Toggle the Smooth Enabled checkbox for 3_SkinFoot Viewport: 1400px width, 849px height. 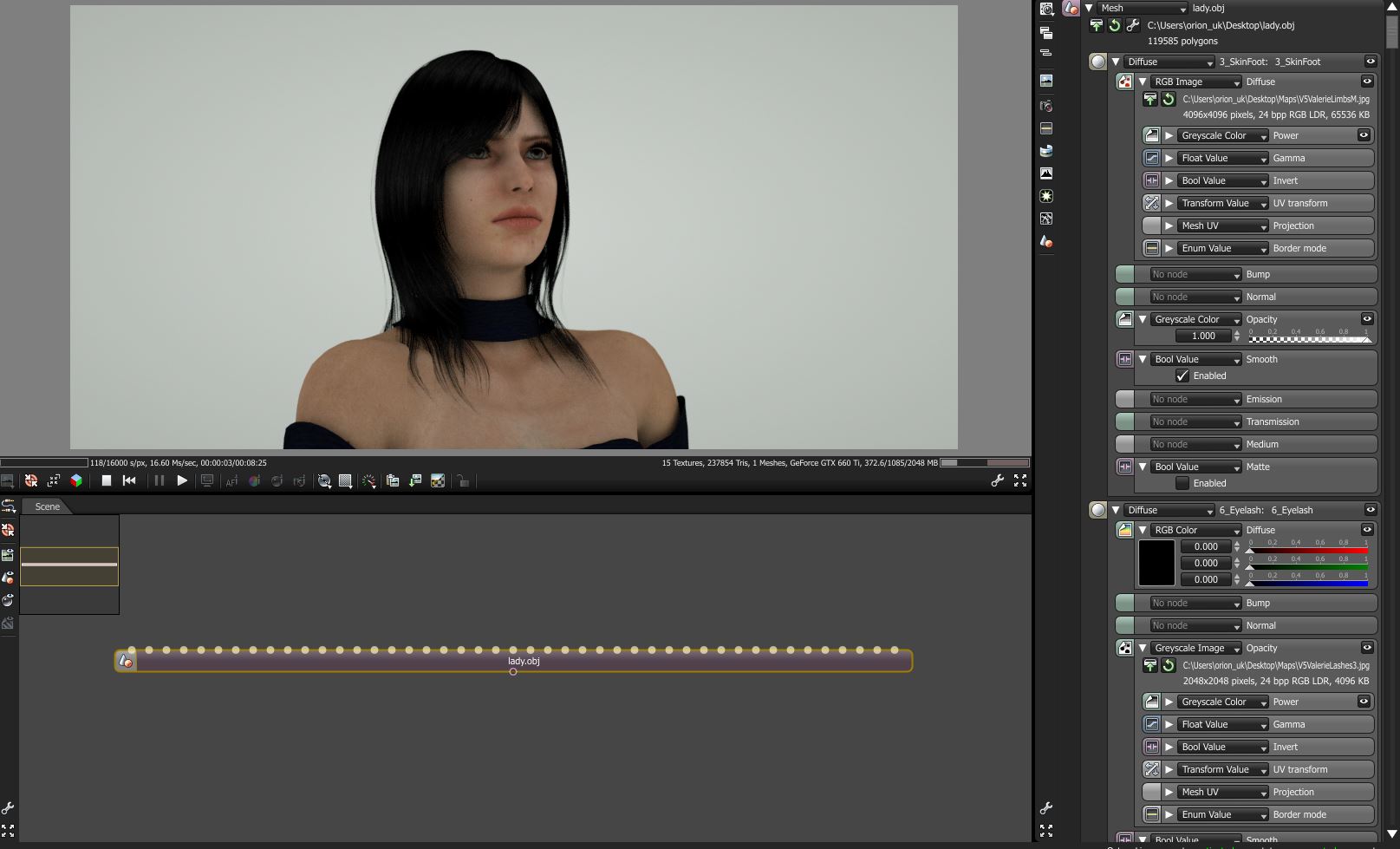pyautogui.click(x=1182, y=376)
